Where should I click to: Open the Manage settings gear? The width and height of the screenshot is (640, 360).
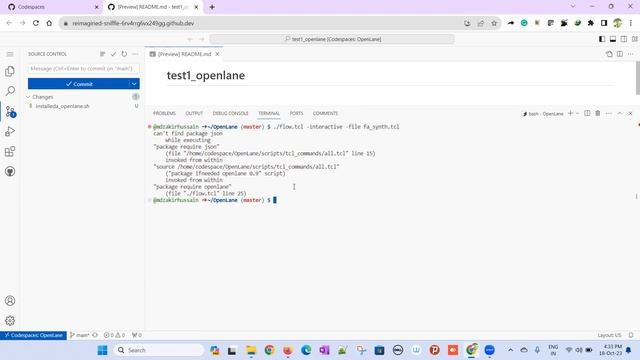(x=10, y=321)
